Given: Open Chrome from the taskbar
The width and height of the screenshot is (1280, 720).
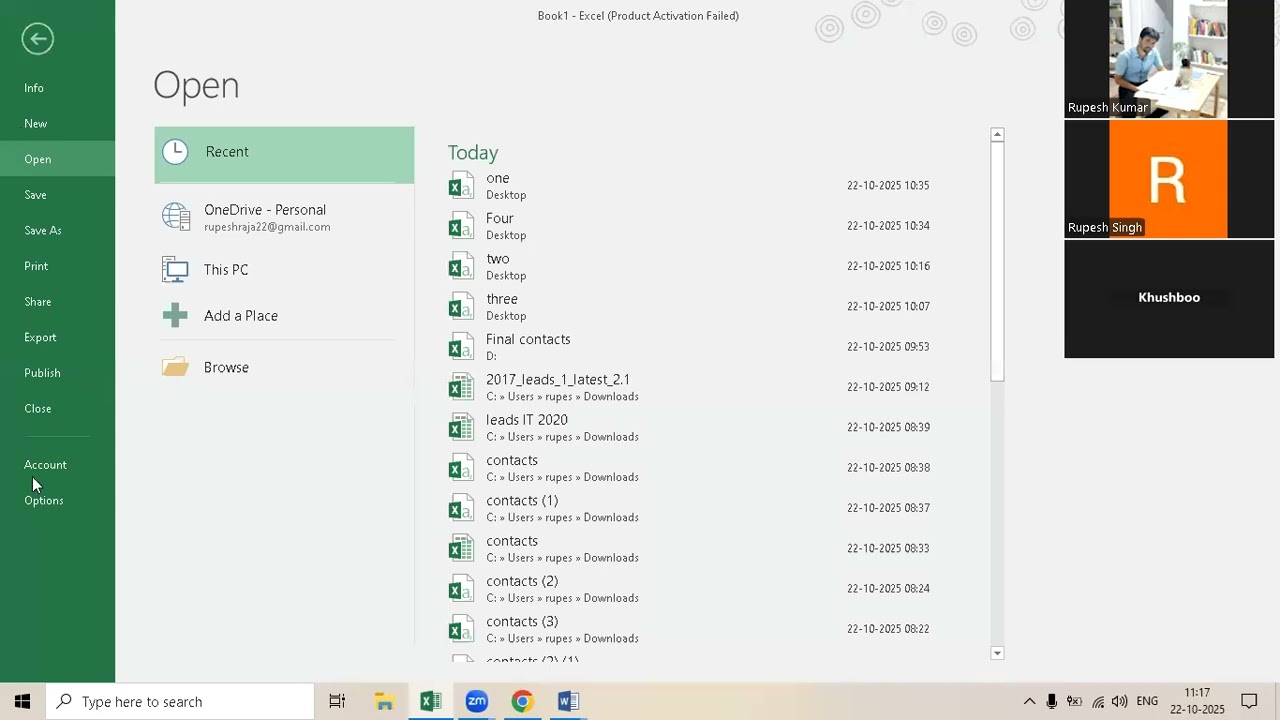Looking at the screenshot, I should click(522, 702).
